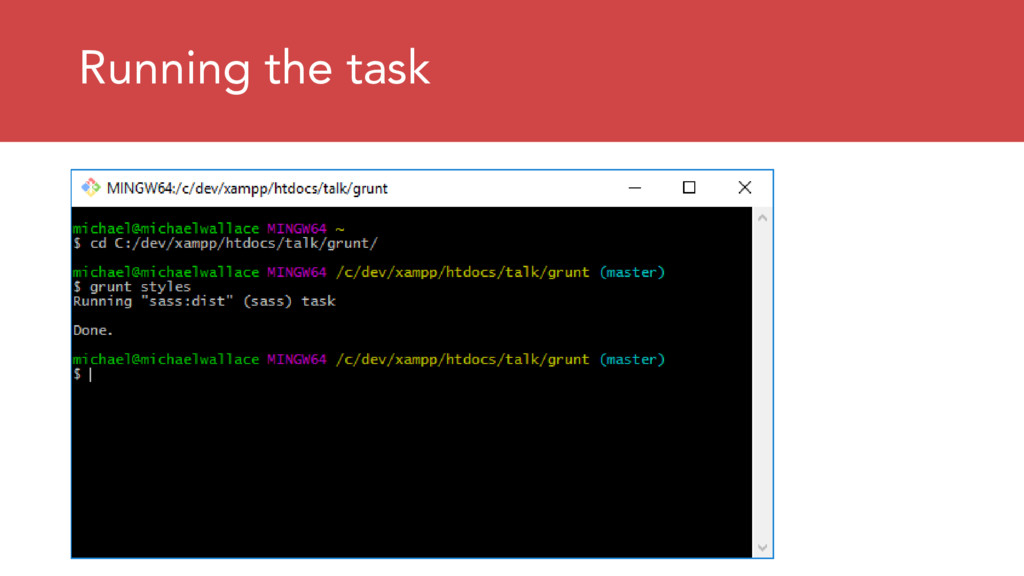Click the 'grunt styles' command text
Viewport: 1024px width, 576px height.
[x=140, y=287]
